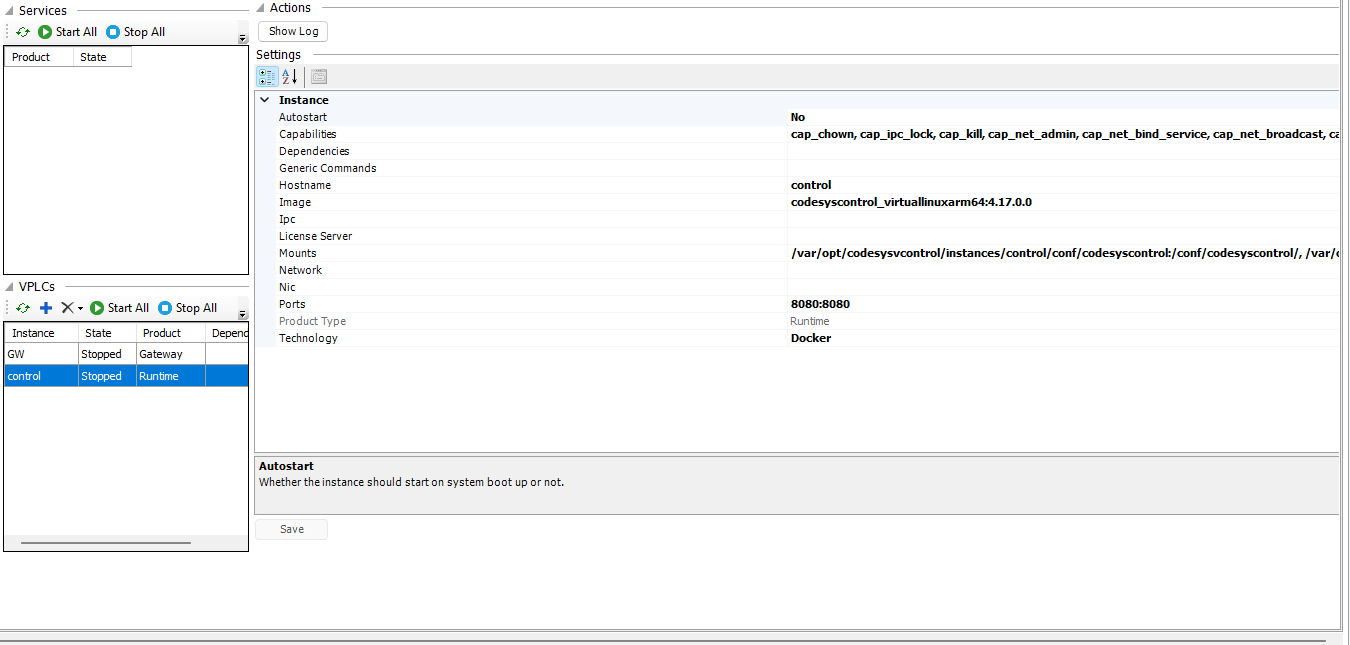Sort VPLC table by State column
Viewport: 1350px width, 645px height.
pyautogui.click(x=107, y=333)
